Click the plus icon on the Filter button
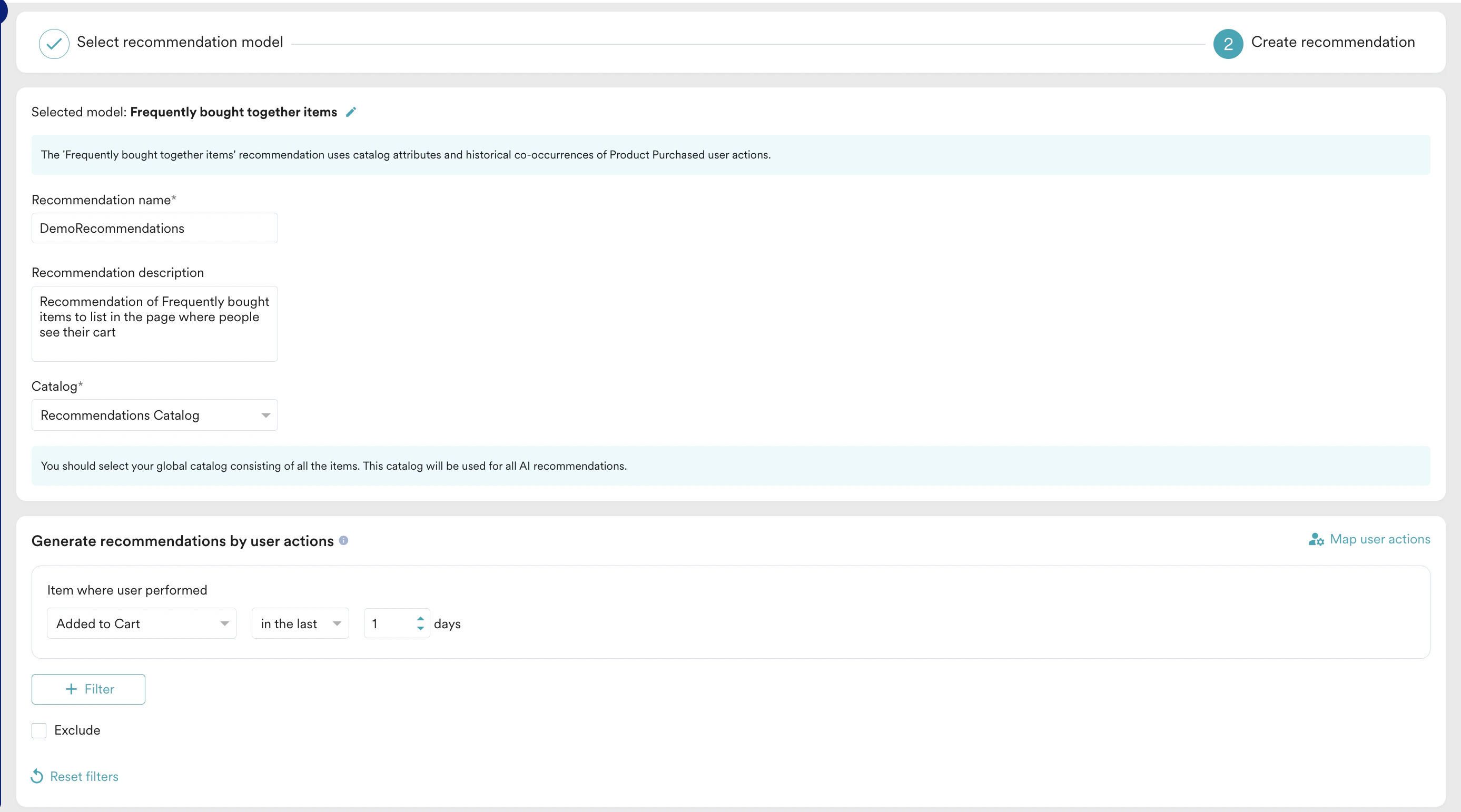The height and width of the screenshot is (812, 1461). point(71,689)
